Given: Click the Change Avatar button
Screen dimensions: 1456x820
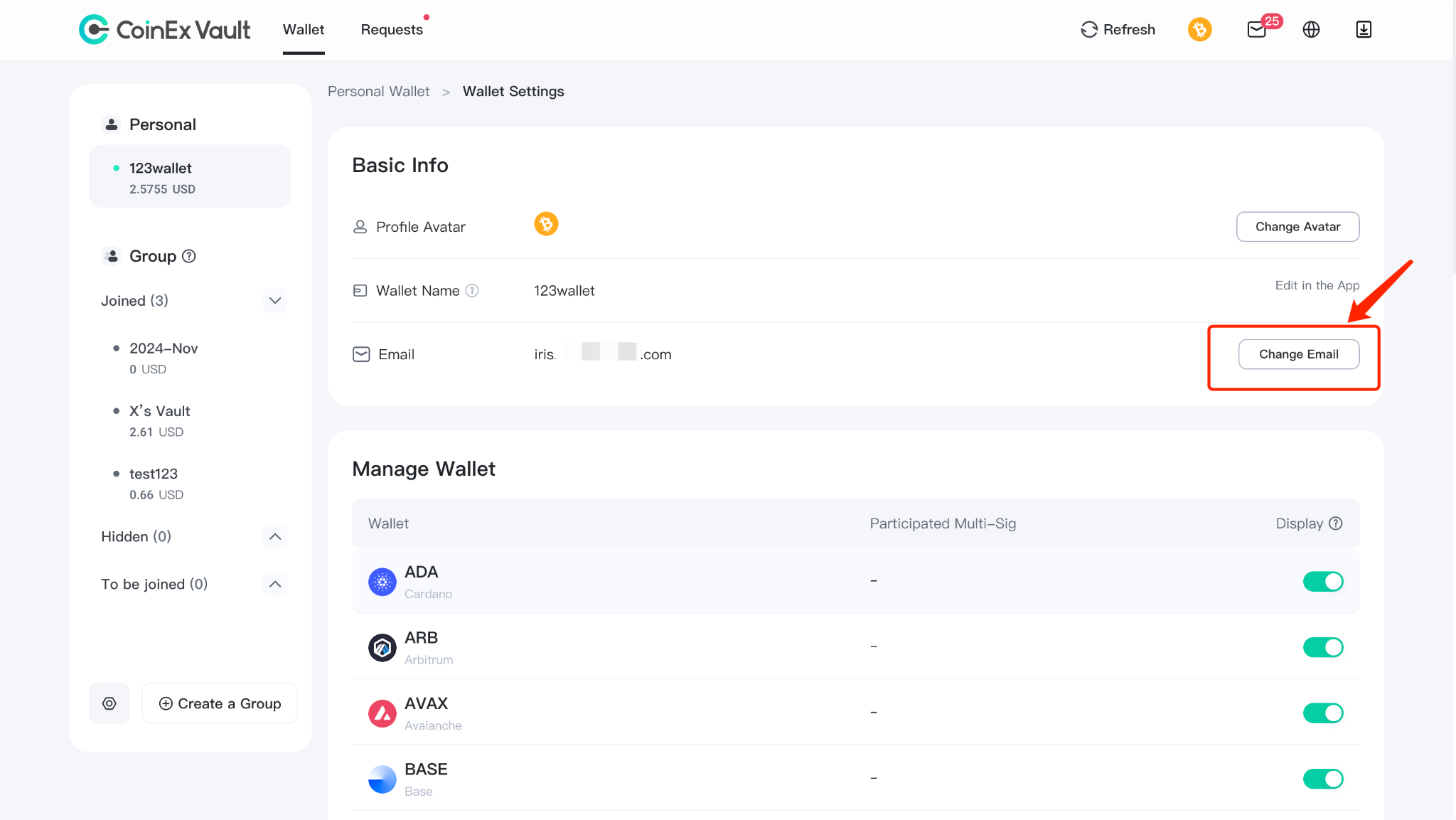Looking at the screenshot, I should click(x=1298, y=227).
